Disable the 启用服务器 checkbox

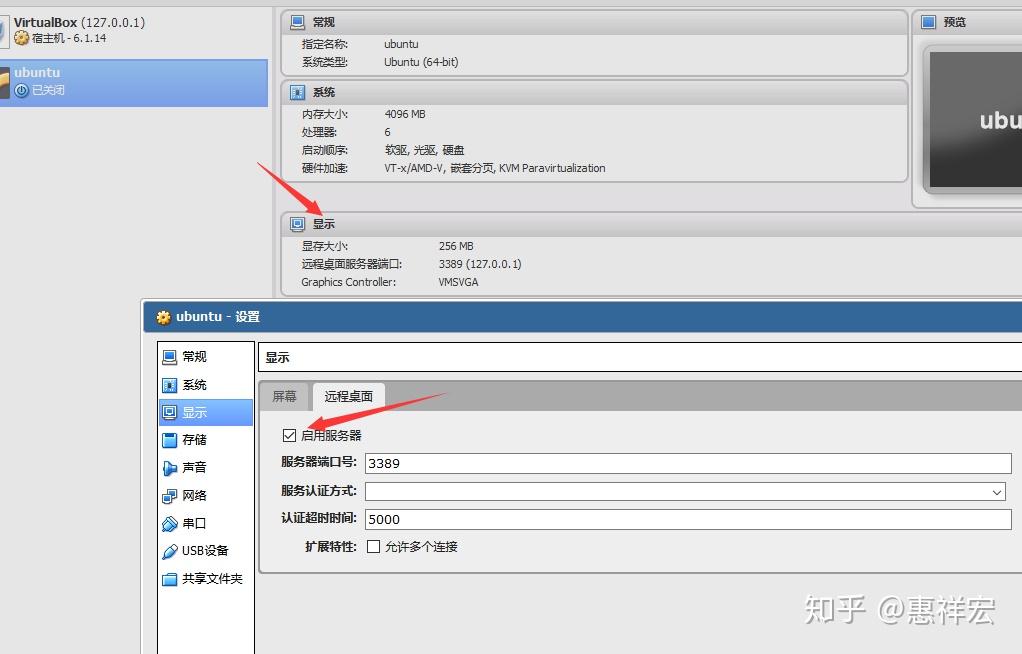click(x=288, y=435)
